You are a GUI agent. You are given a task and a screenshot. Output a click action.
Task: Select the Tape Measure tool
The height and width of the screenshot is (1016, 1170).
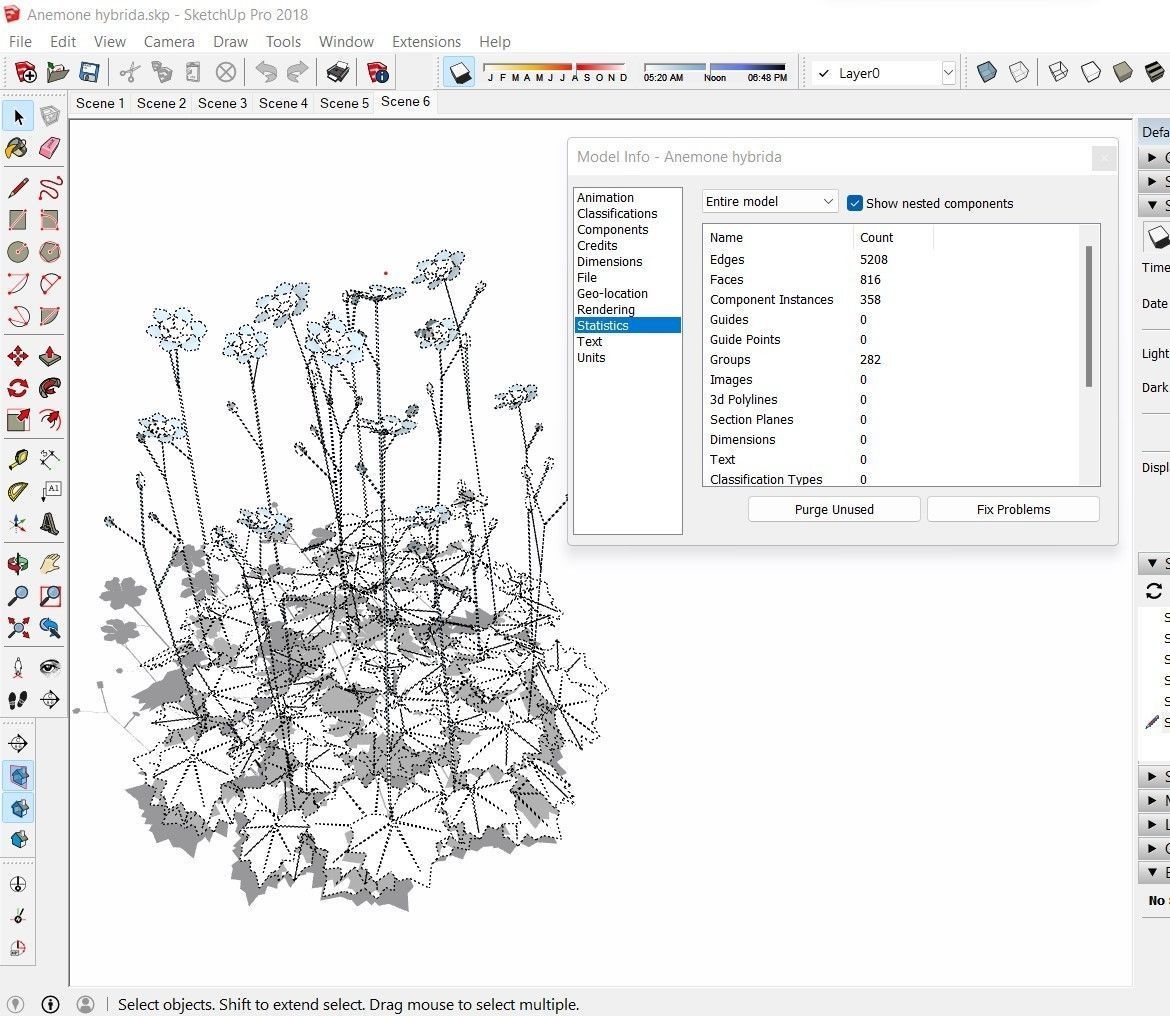[18, 460]
